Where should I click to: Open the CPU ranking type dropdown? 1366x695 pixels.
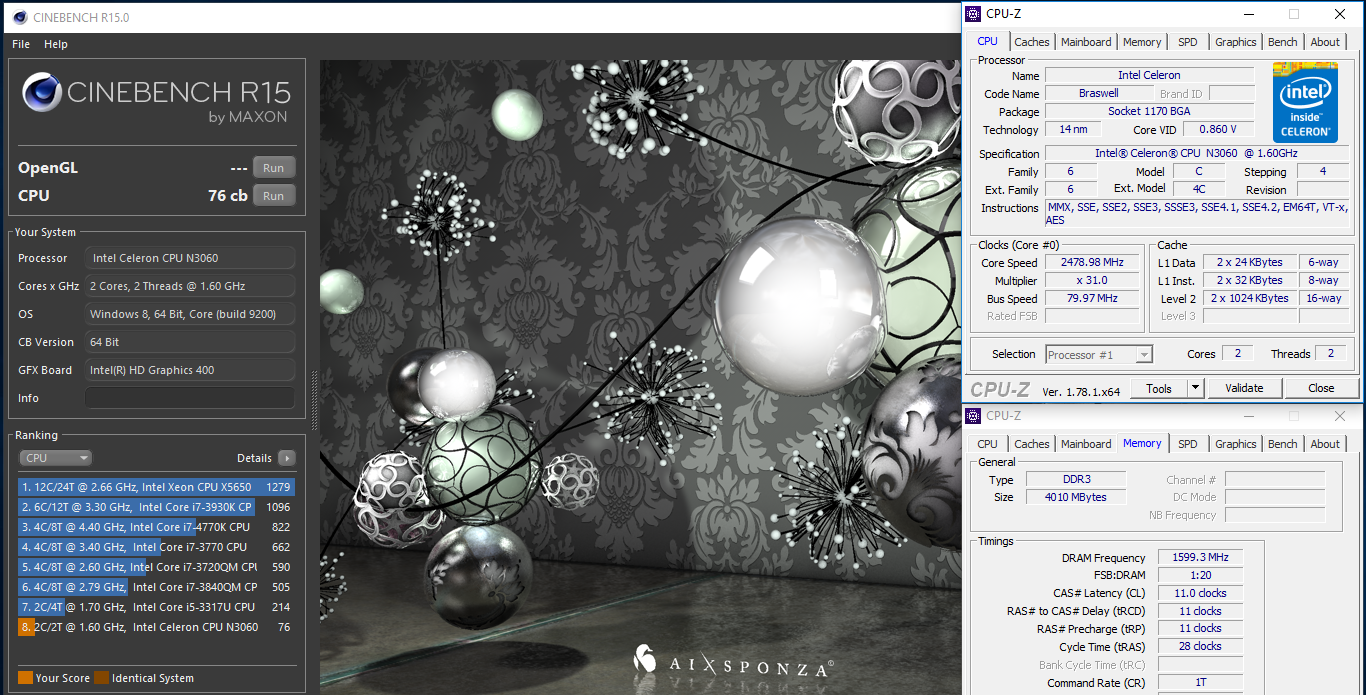coord(56,458)
